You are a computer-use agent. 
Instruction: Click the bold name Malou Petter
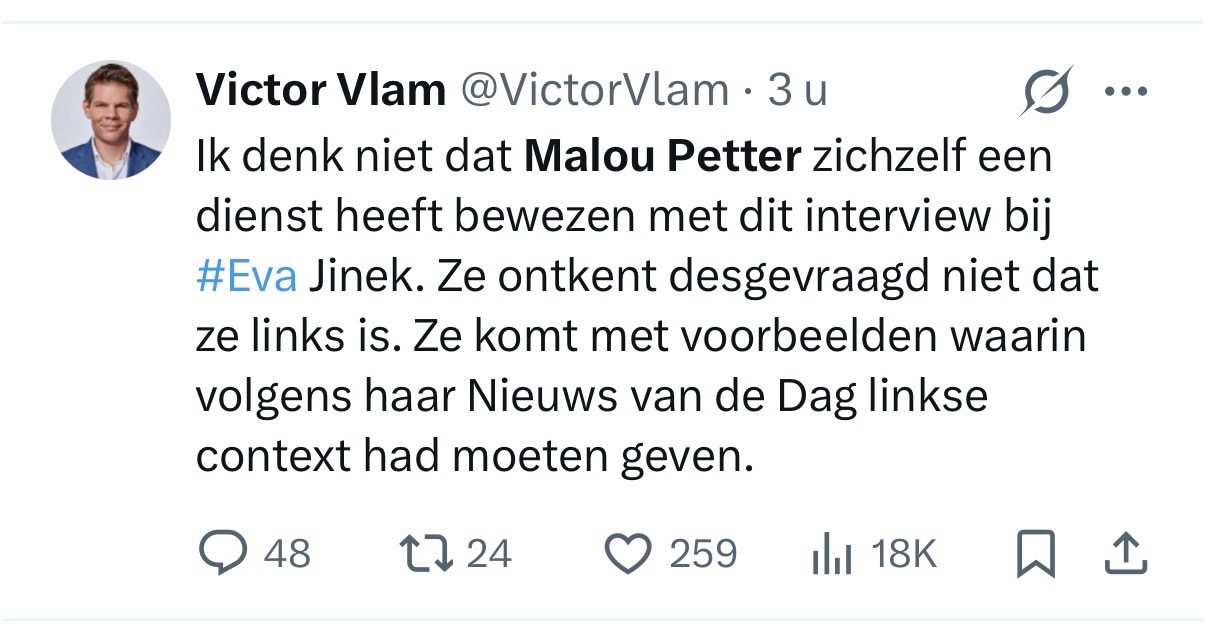663,157
